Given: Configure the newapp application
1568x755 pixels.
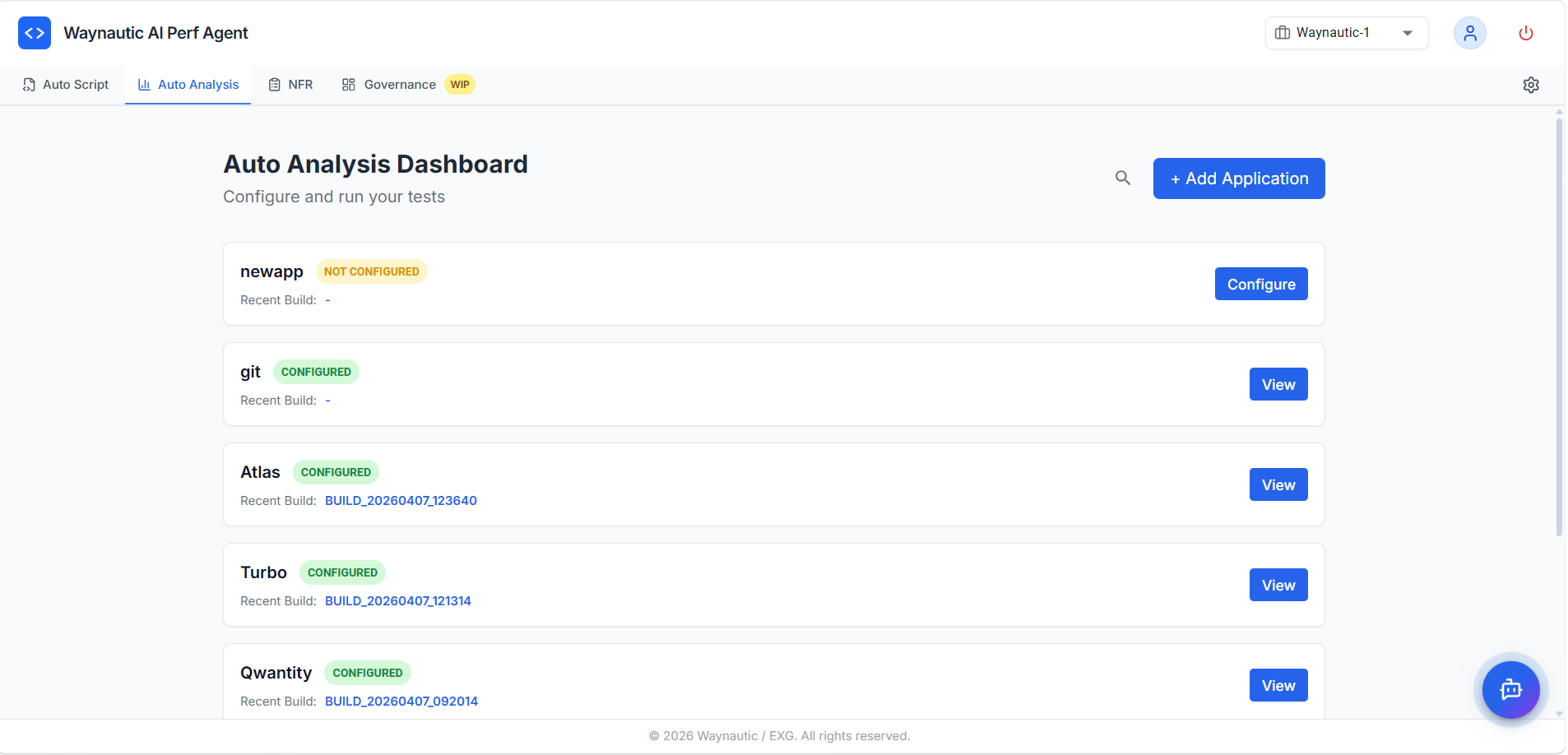Looking at the screenshot, I should click(x=1261, y=283).
